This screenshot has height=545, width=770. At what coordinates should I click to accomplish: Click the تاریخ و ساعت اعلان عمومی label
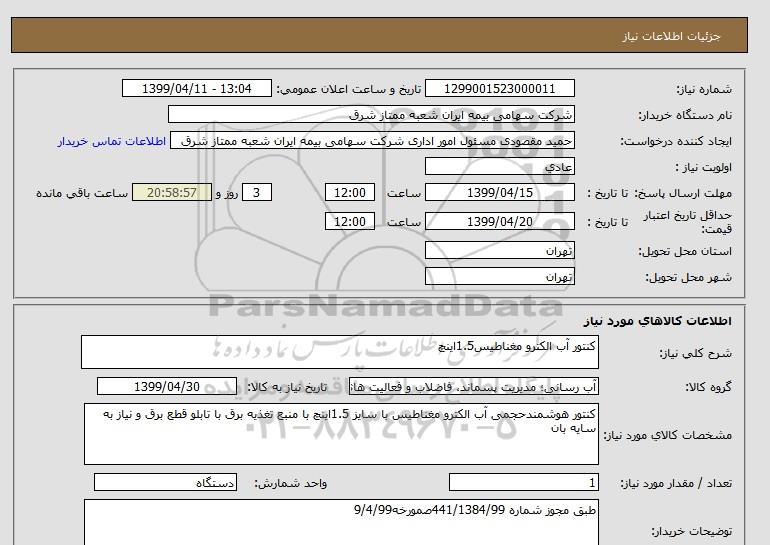coord(349,89)
